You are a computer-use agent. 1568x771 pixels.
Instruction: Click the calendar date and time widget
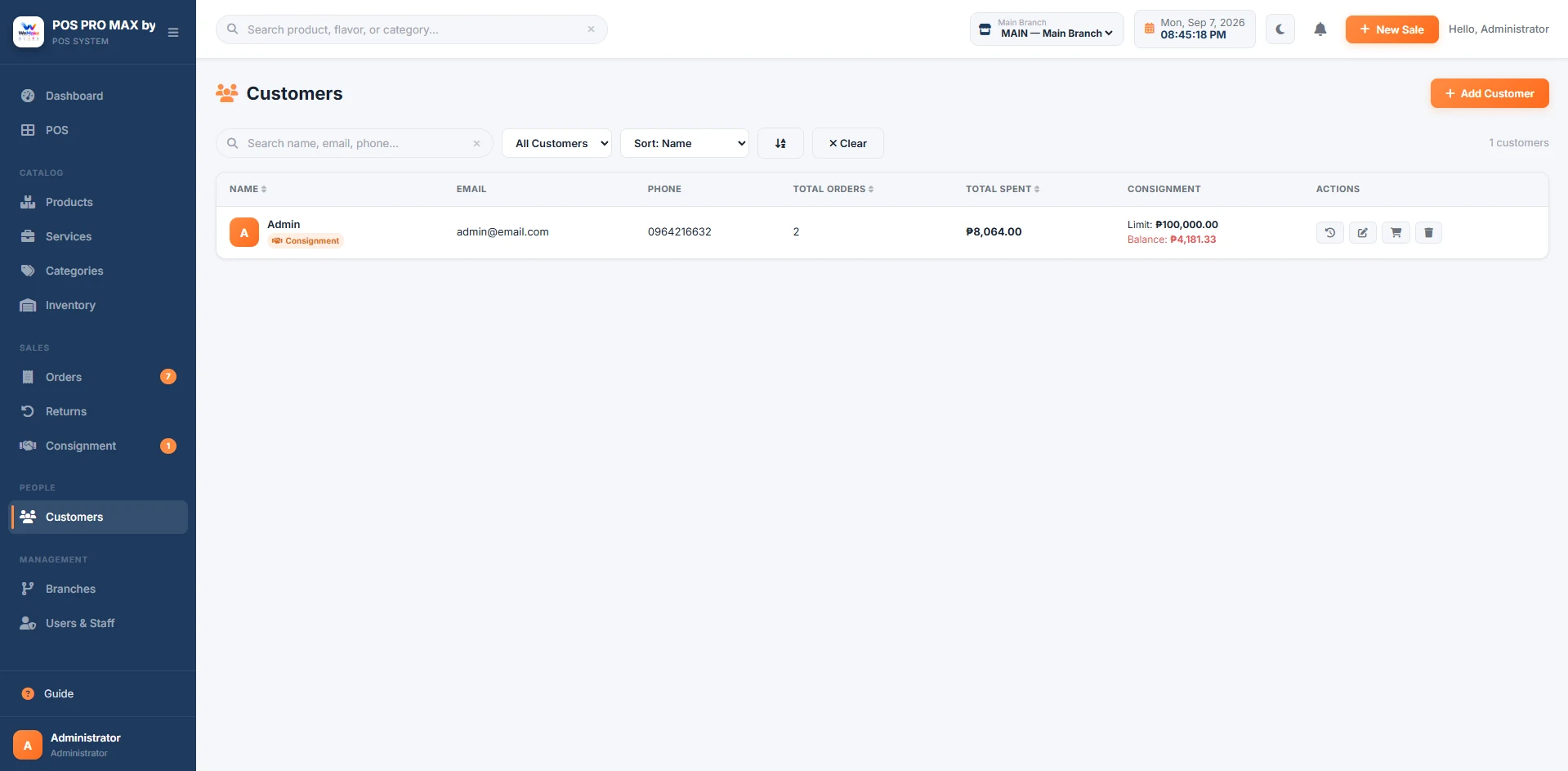click(1194, 29)
